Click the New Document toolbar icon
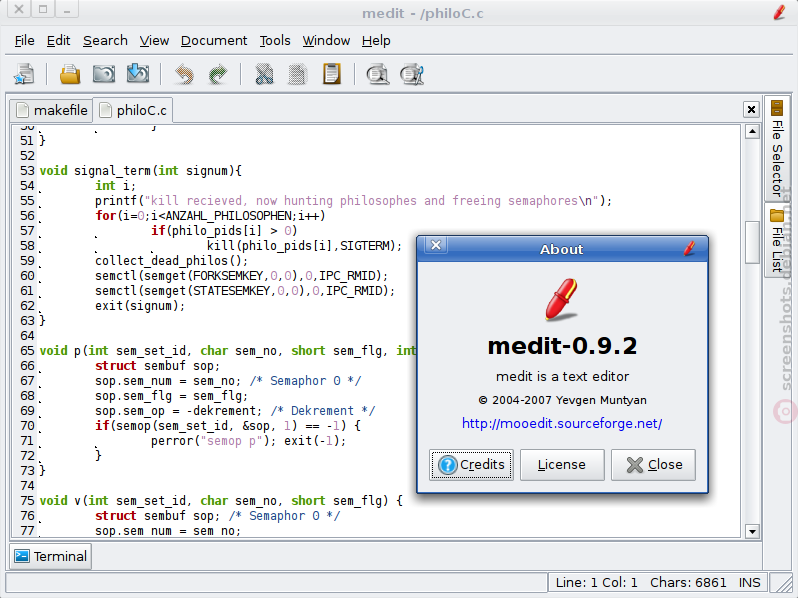 (24, 74)
